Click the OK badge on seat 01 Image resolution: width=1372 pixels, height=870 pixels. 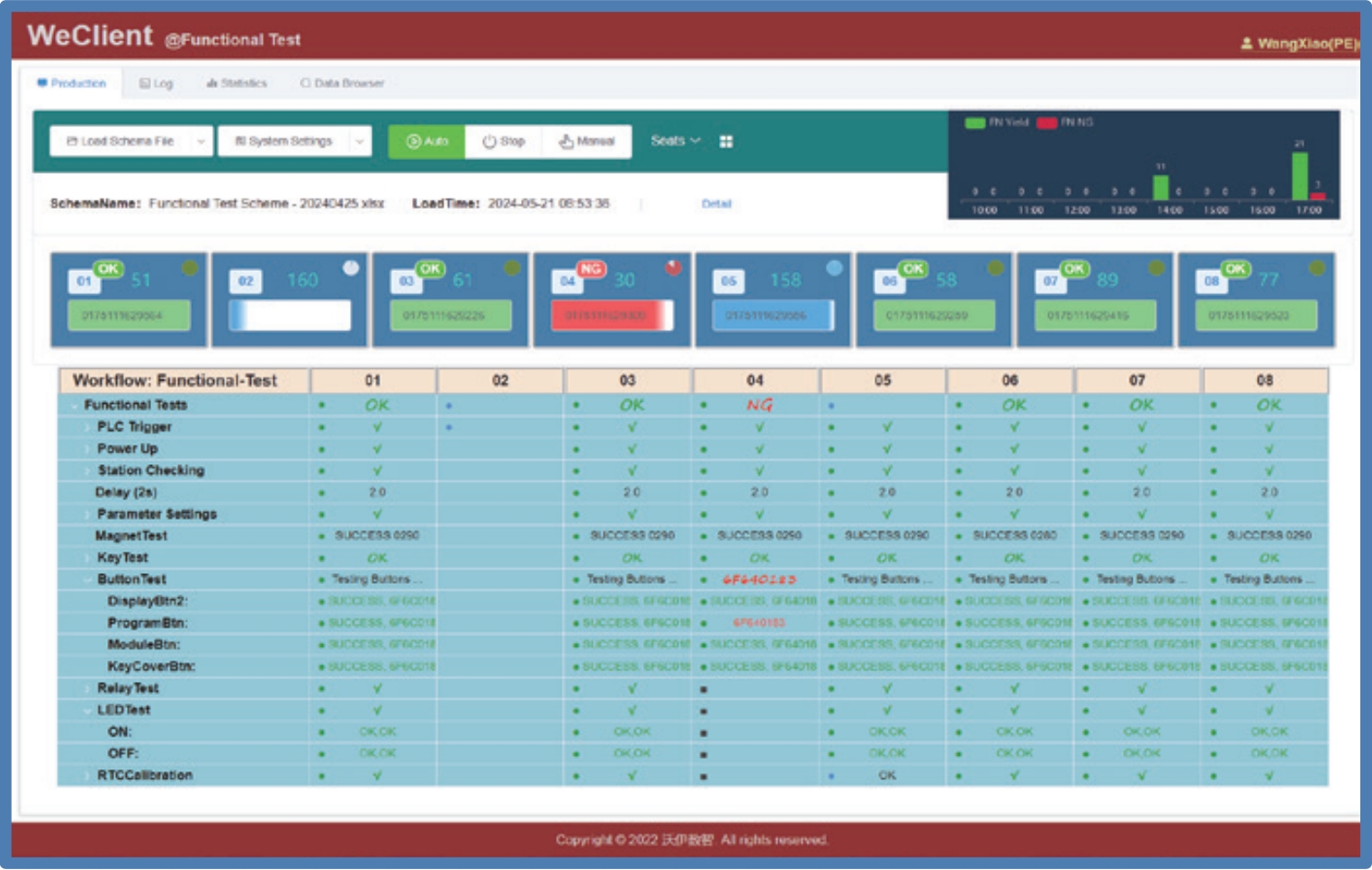pyautogui.click(x=108, y=268)
